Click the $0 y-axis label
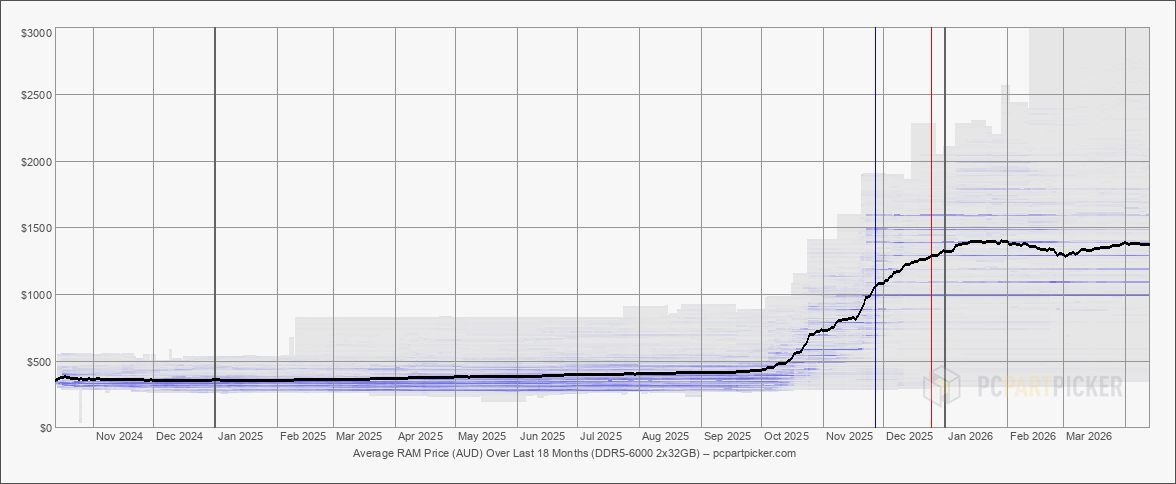Viewport: 1176px width, 484px height. [x=44, y=428]
